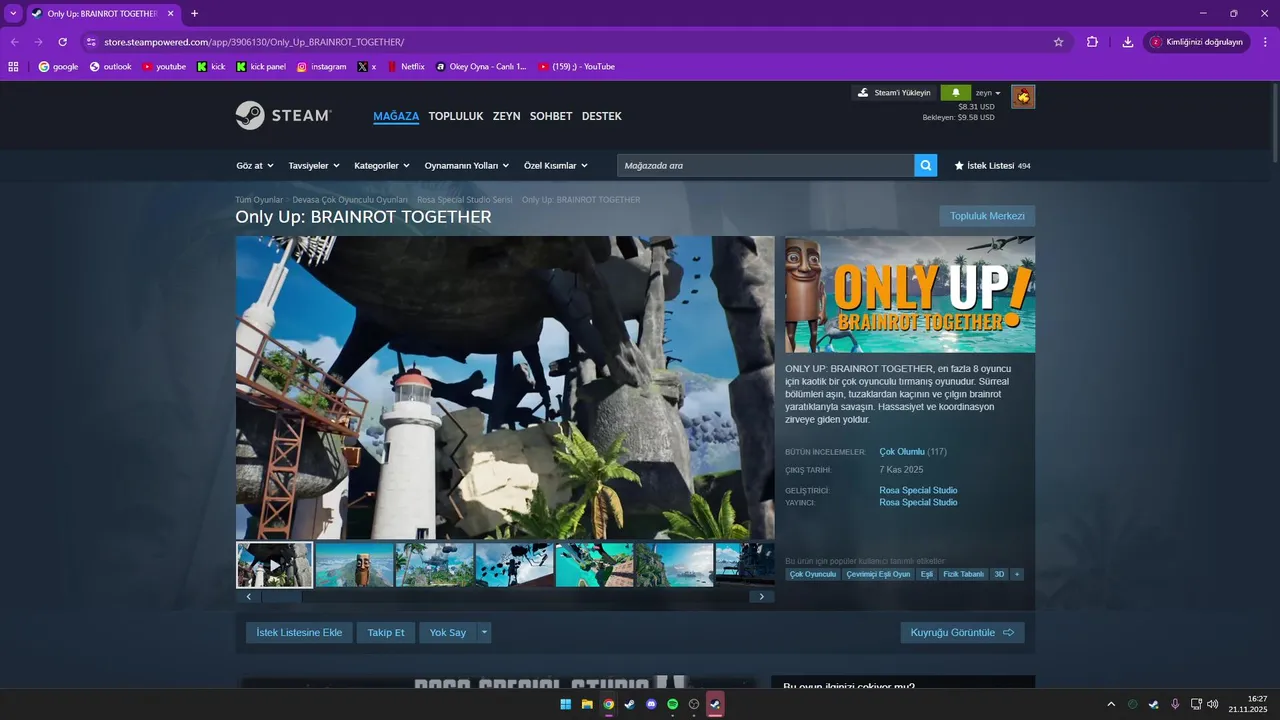
Task: Click the Çok Olumlu reviews link
Action: pyautogui.click(x=902, y=452)
